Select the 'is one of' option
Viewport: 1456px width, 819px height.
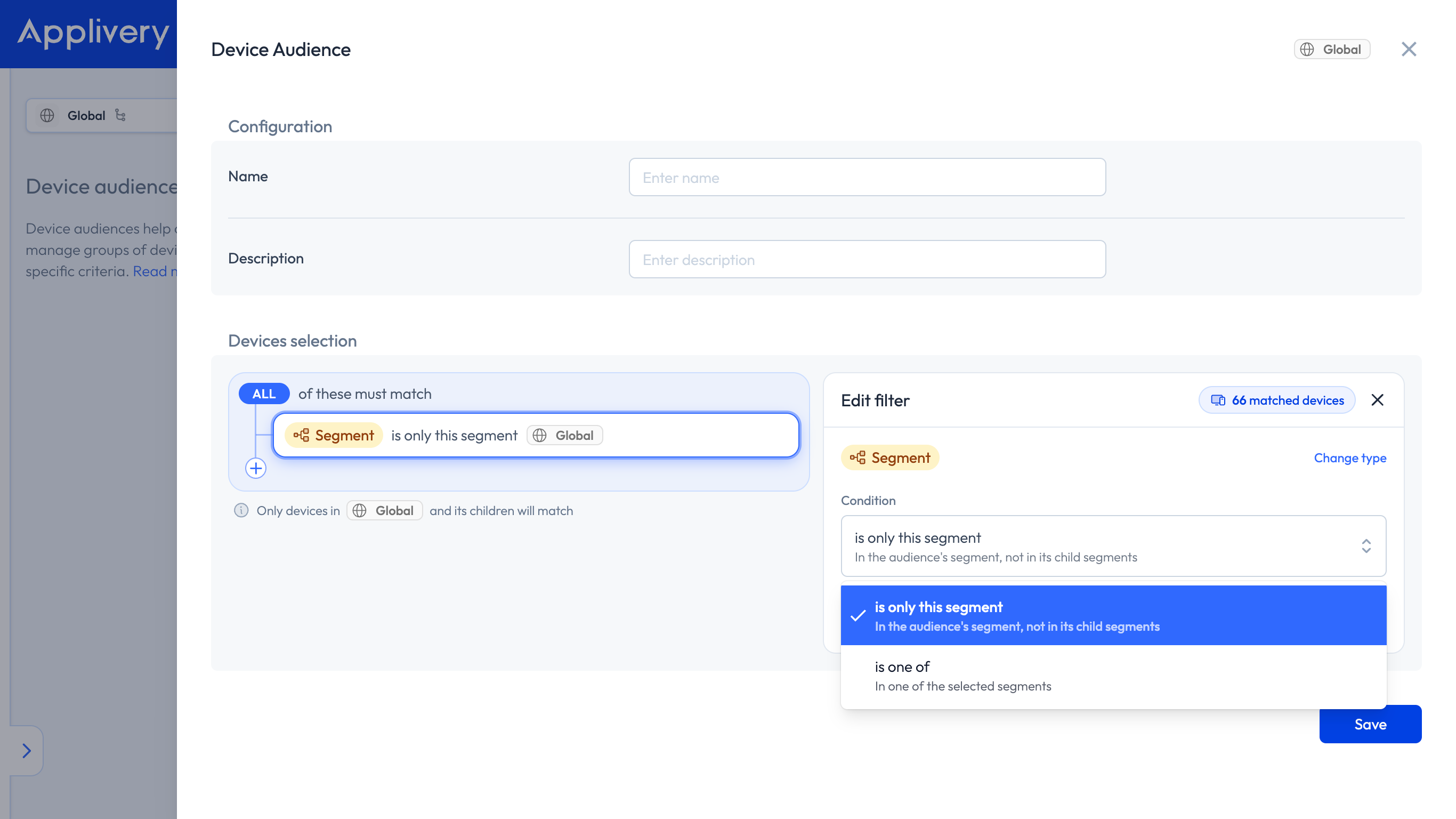(1113, 676)
